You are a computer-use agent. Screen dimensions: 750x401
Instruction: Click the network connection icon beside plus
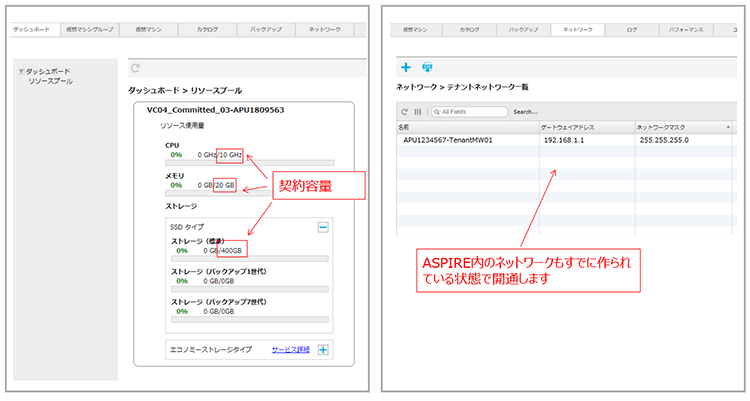click(427, 67)
